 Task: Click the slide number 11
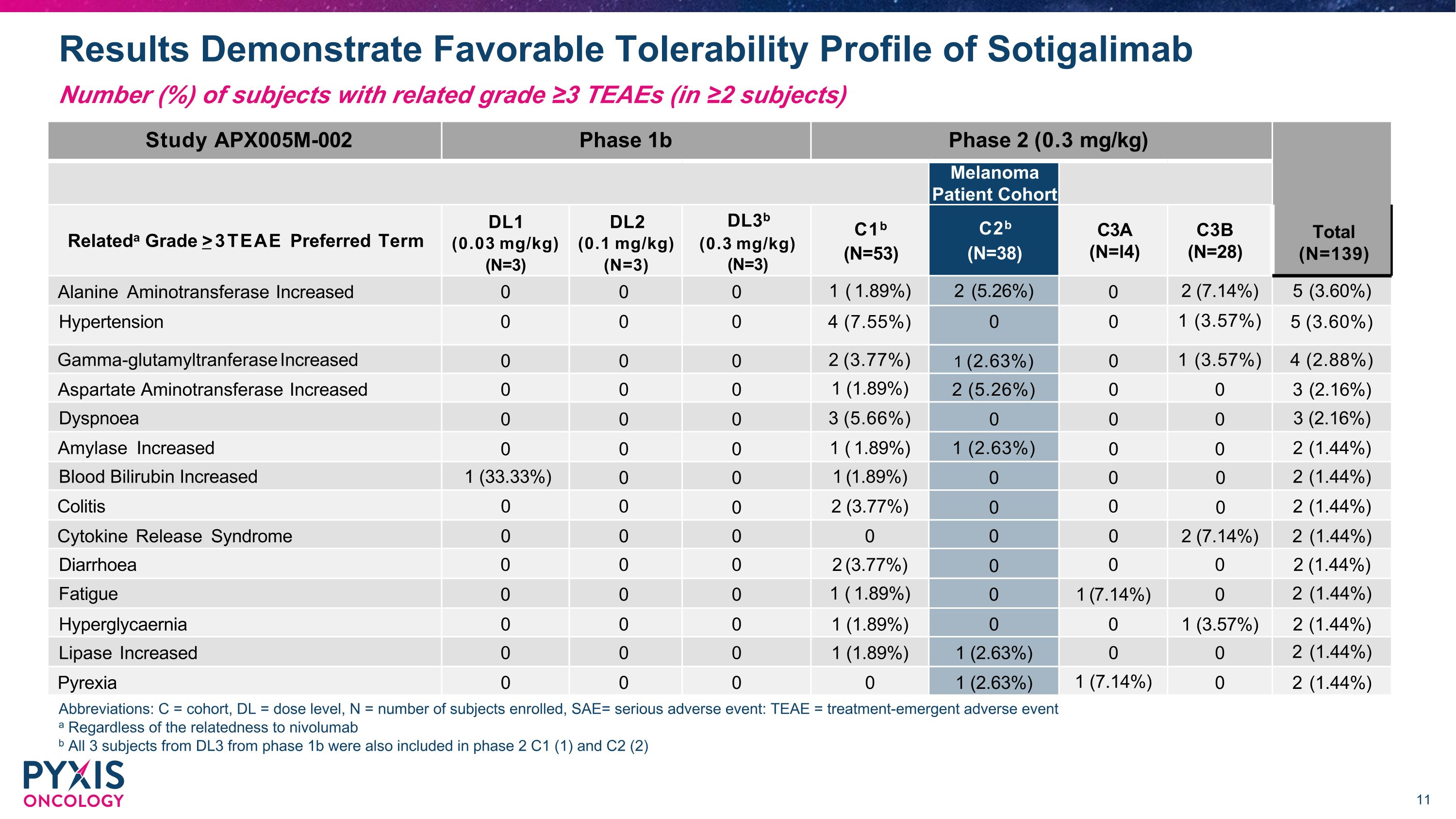click(1423, 799)
